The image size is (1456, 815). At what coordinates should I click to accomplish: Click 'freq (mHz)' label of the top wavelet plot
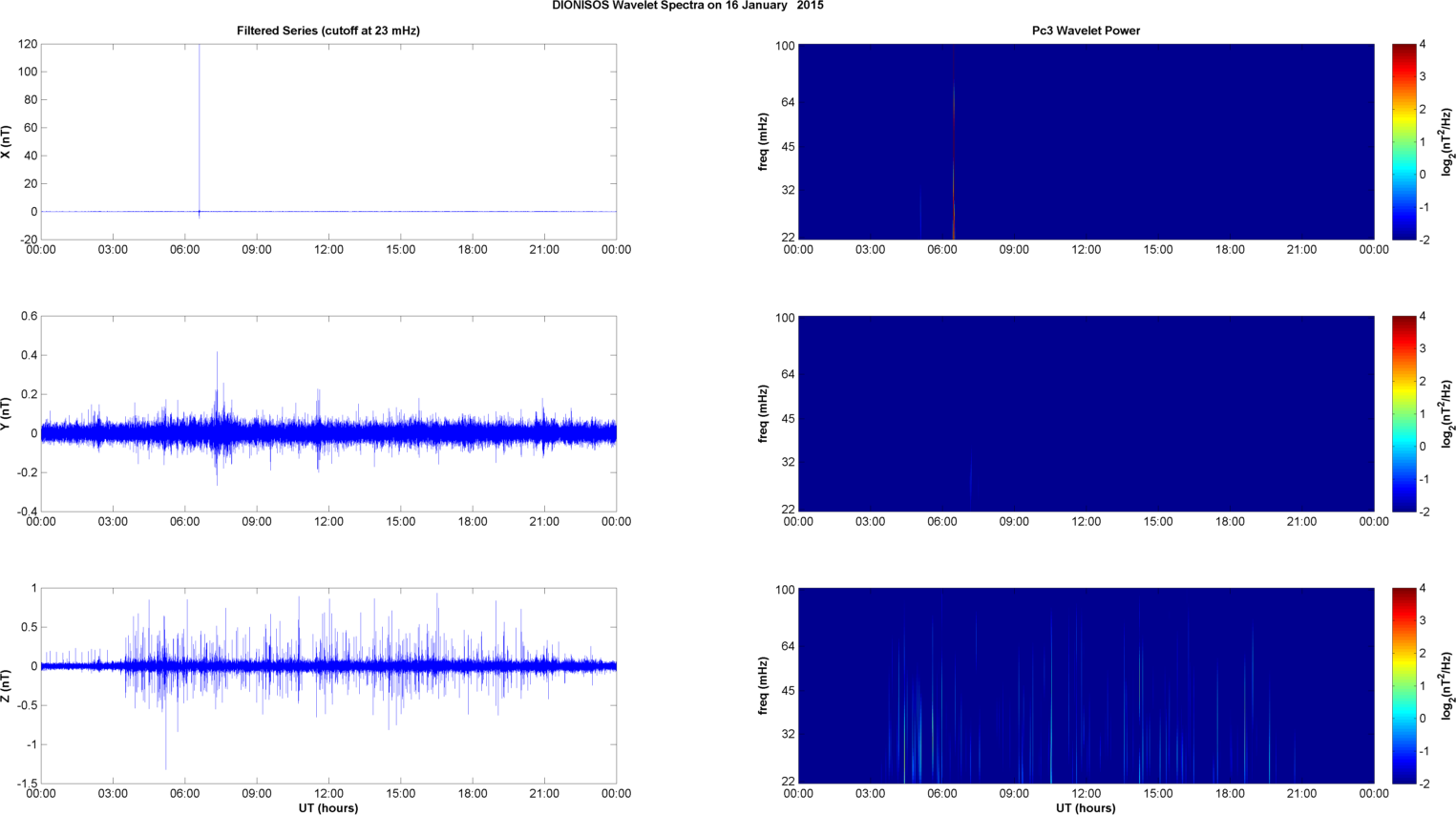click(764, 142)
